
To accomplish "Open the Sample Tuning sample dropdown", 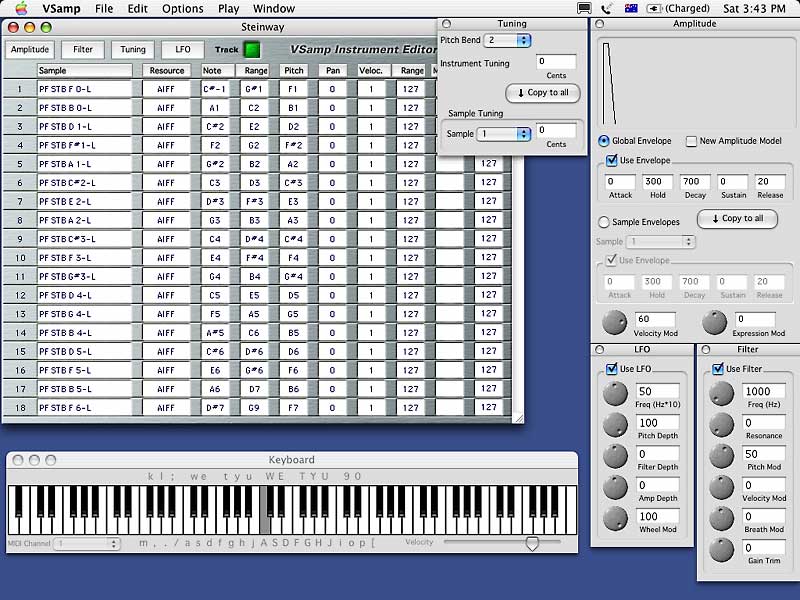I will pyautogui.click(x=504, y=134).
